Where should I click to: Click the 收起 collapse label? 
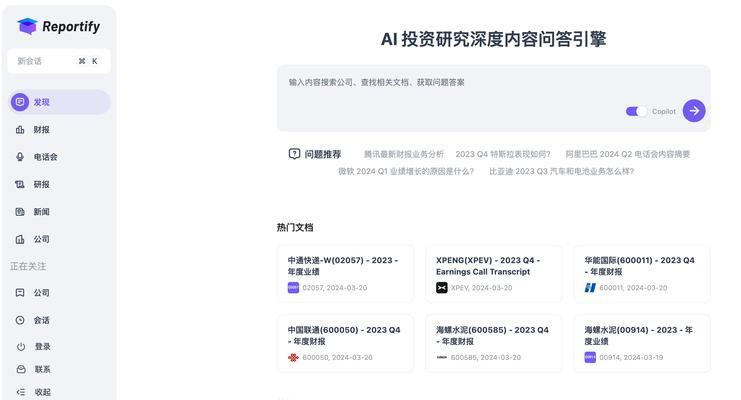pos(43,392)
